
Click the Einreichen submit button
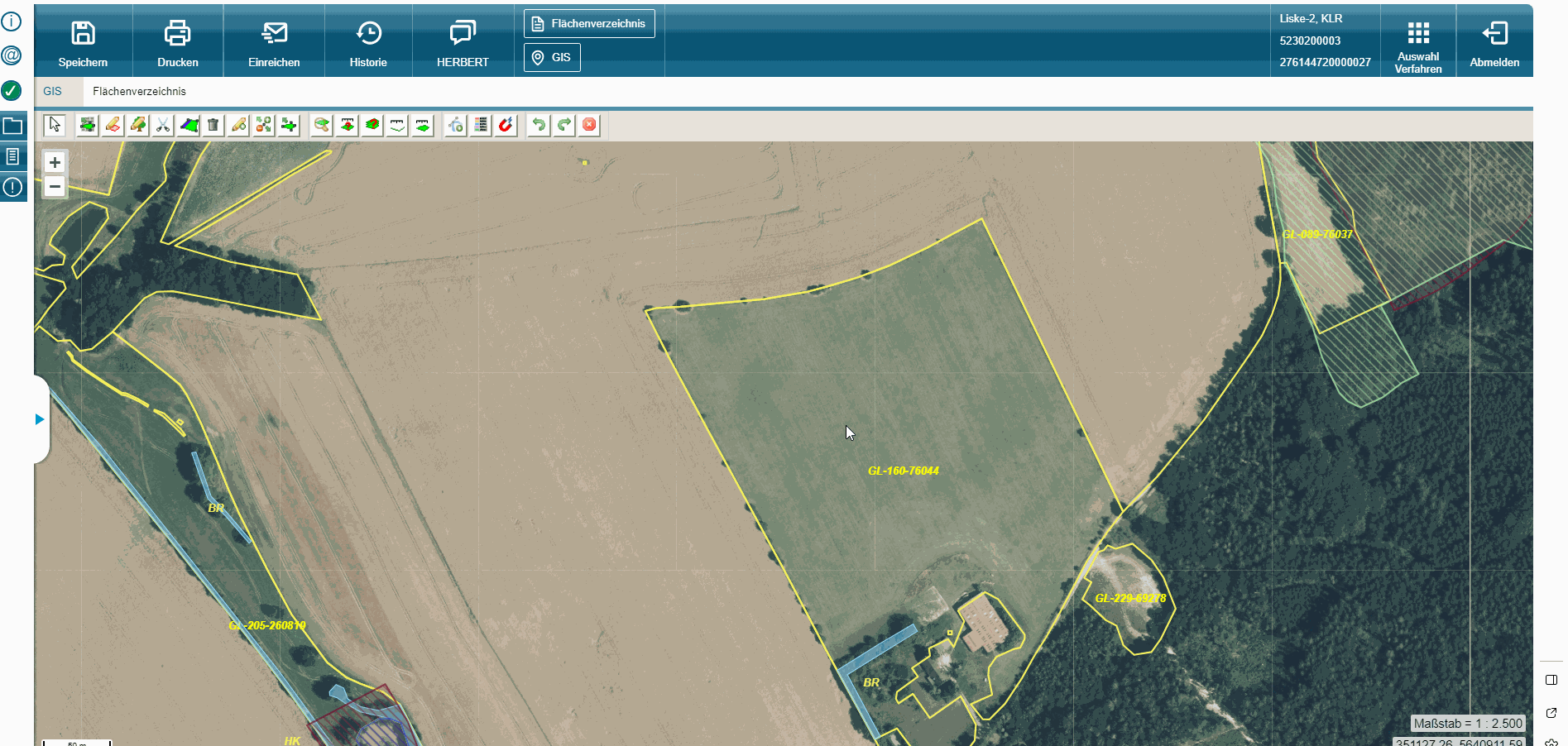coord(274,43)
